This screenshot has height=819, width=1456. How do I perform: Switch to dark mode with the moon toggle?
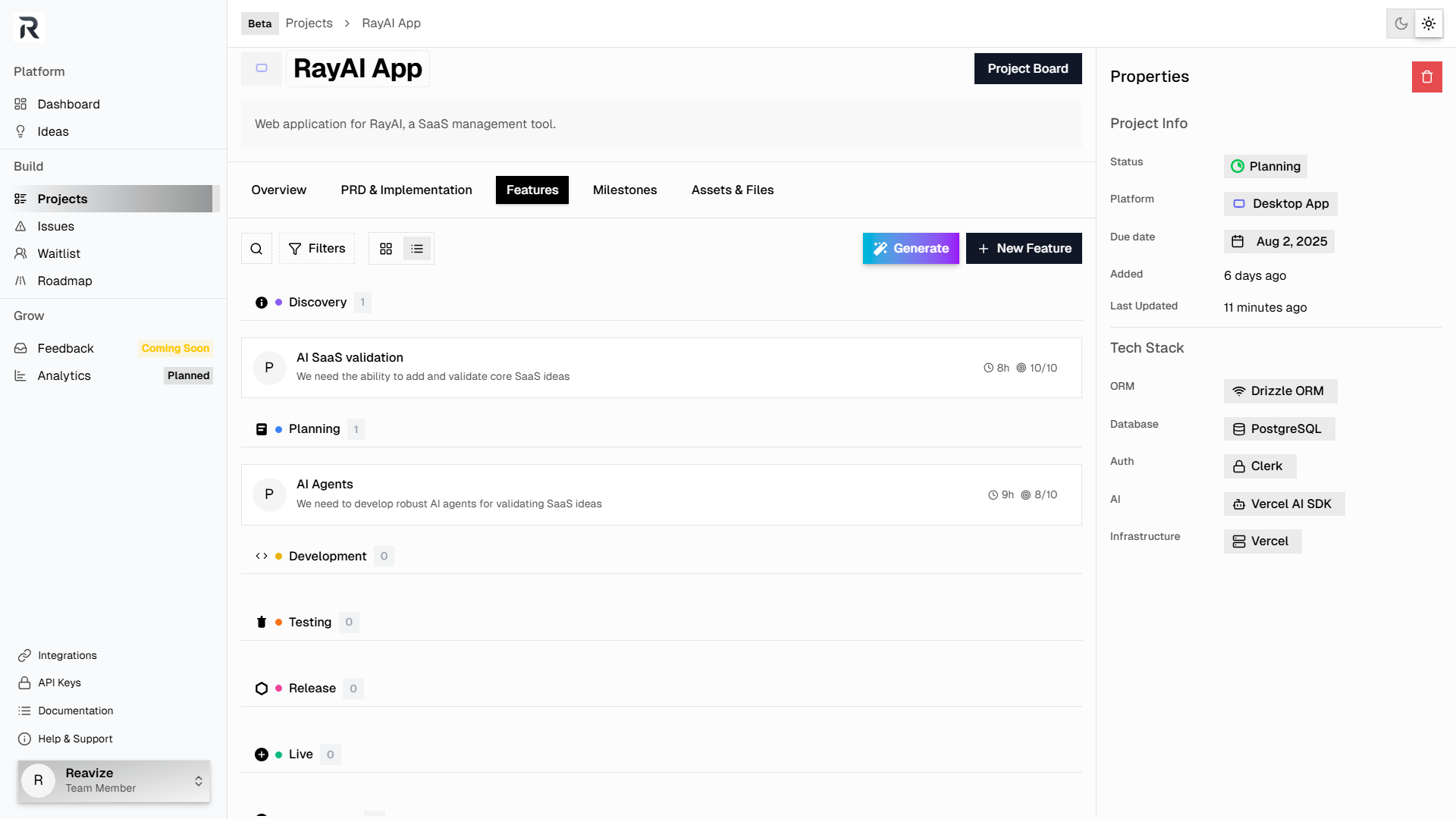(x=1401, y=24)
